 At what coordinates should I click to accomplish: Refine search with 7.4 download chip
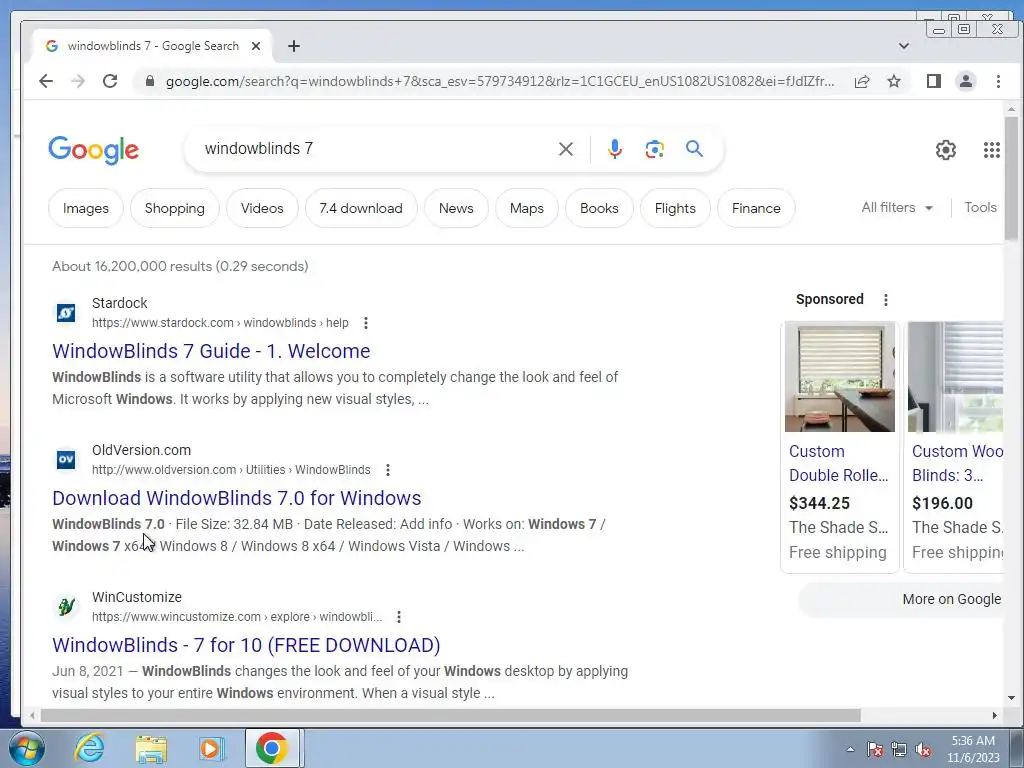click(x=360, y=208)
